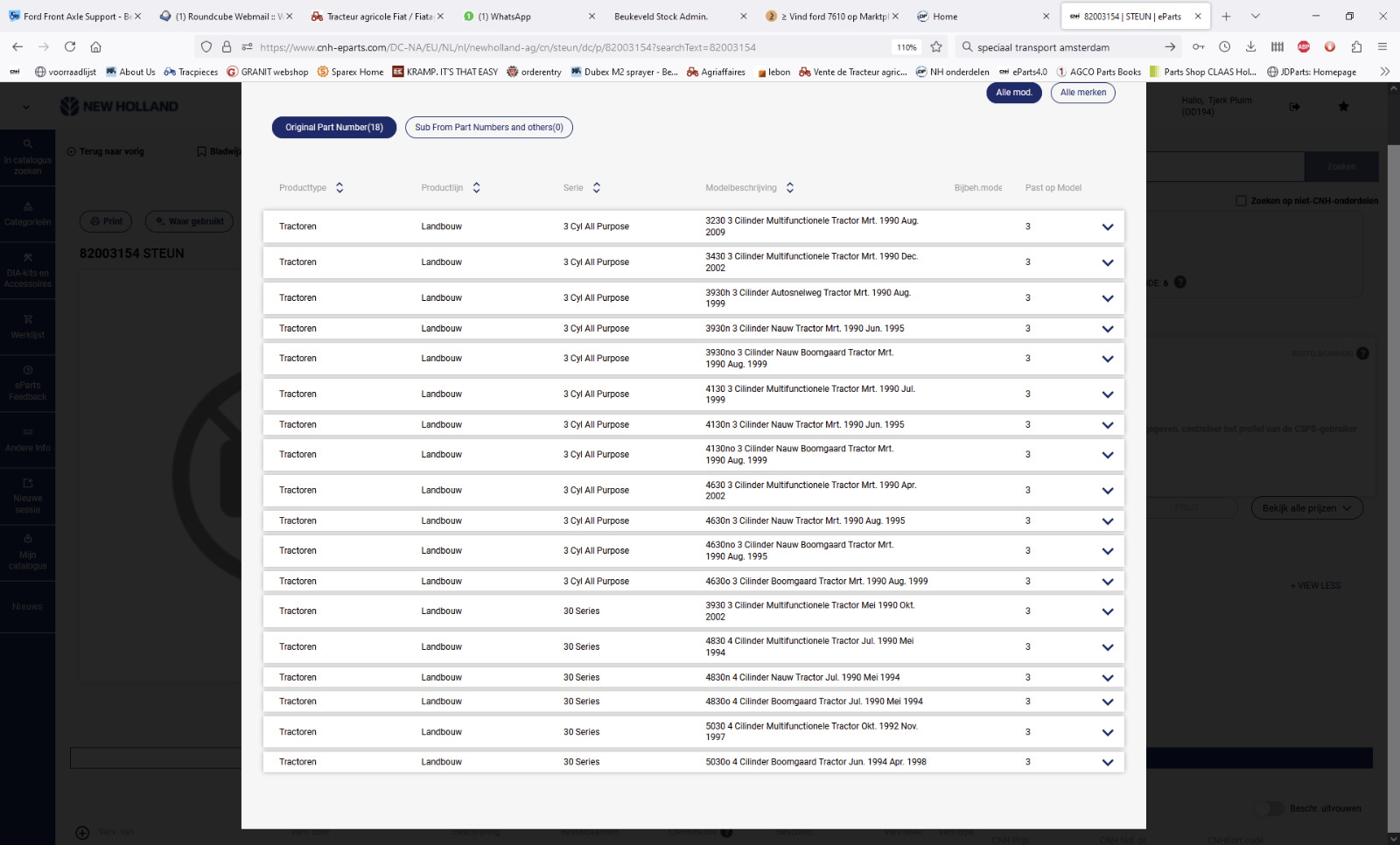Screen dimensions: 1400x845
Task: Open the browser home page icon
Action: [x=96, y=47]
